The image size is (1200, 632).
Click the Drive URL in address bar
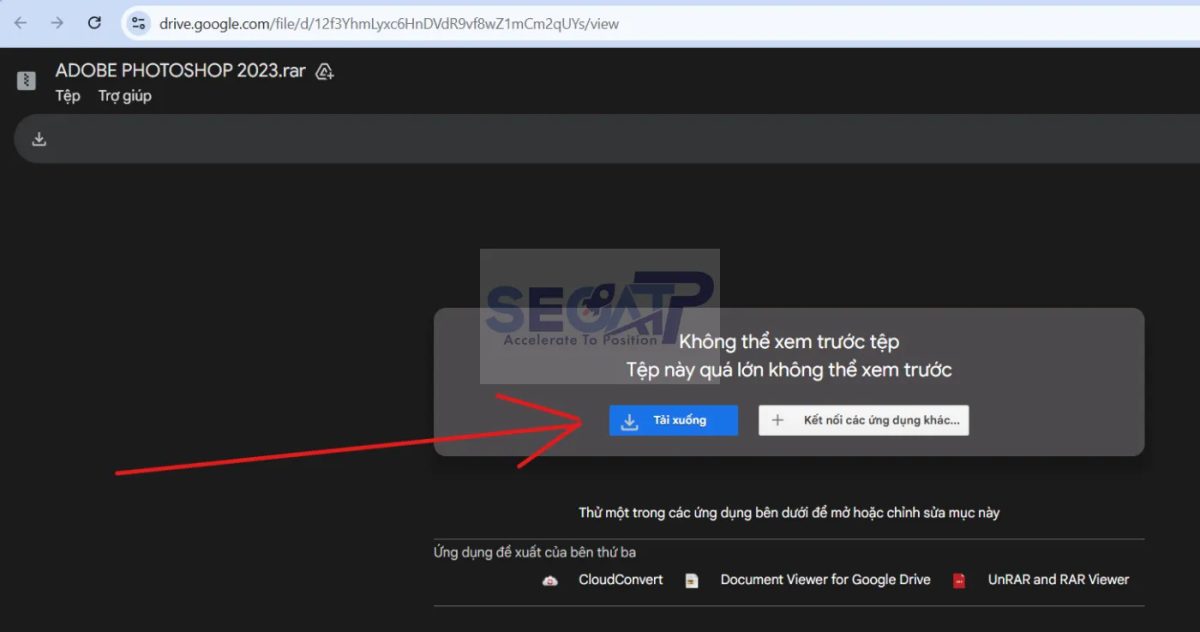point(388,23)
